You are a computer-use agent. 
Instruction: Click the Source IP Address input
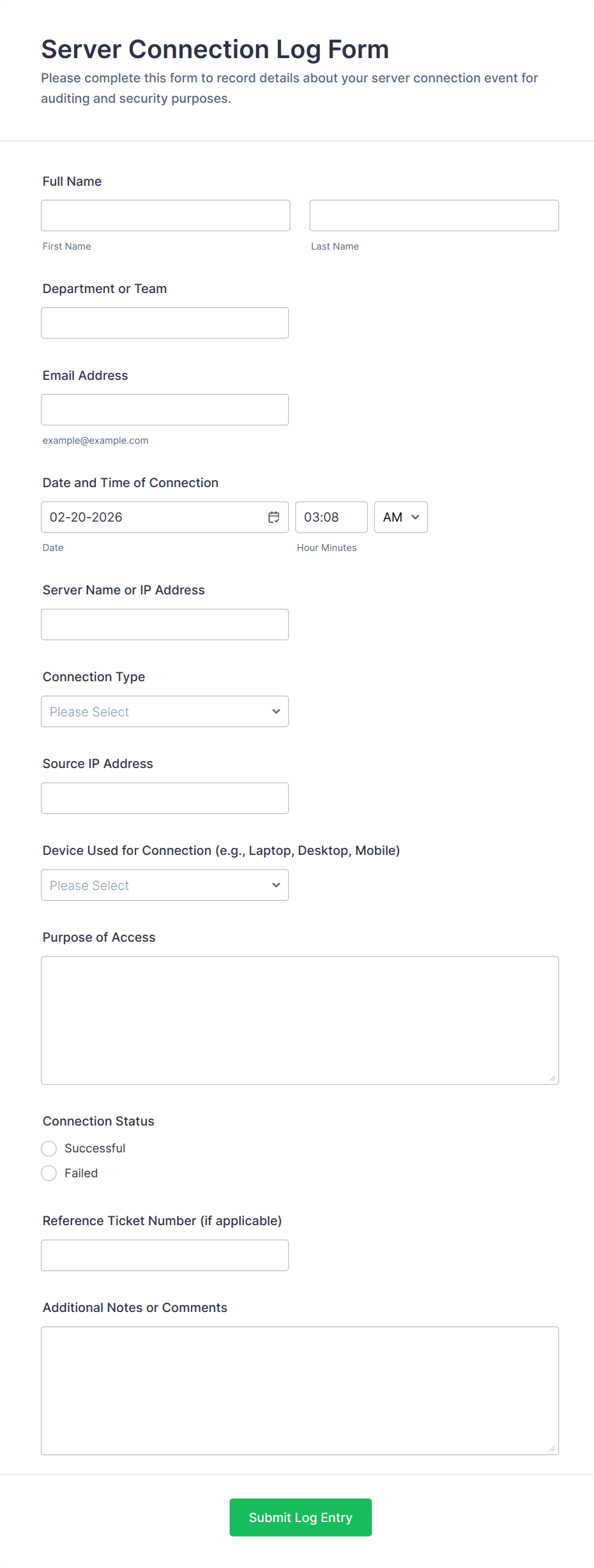(x=165, y=798)
